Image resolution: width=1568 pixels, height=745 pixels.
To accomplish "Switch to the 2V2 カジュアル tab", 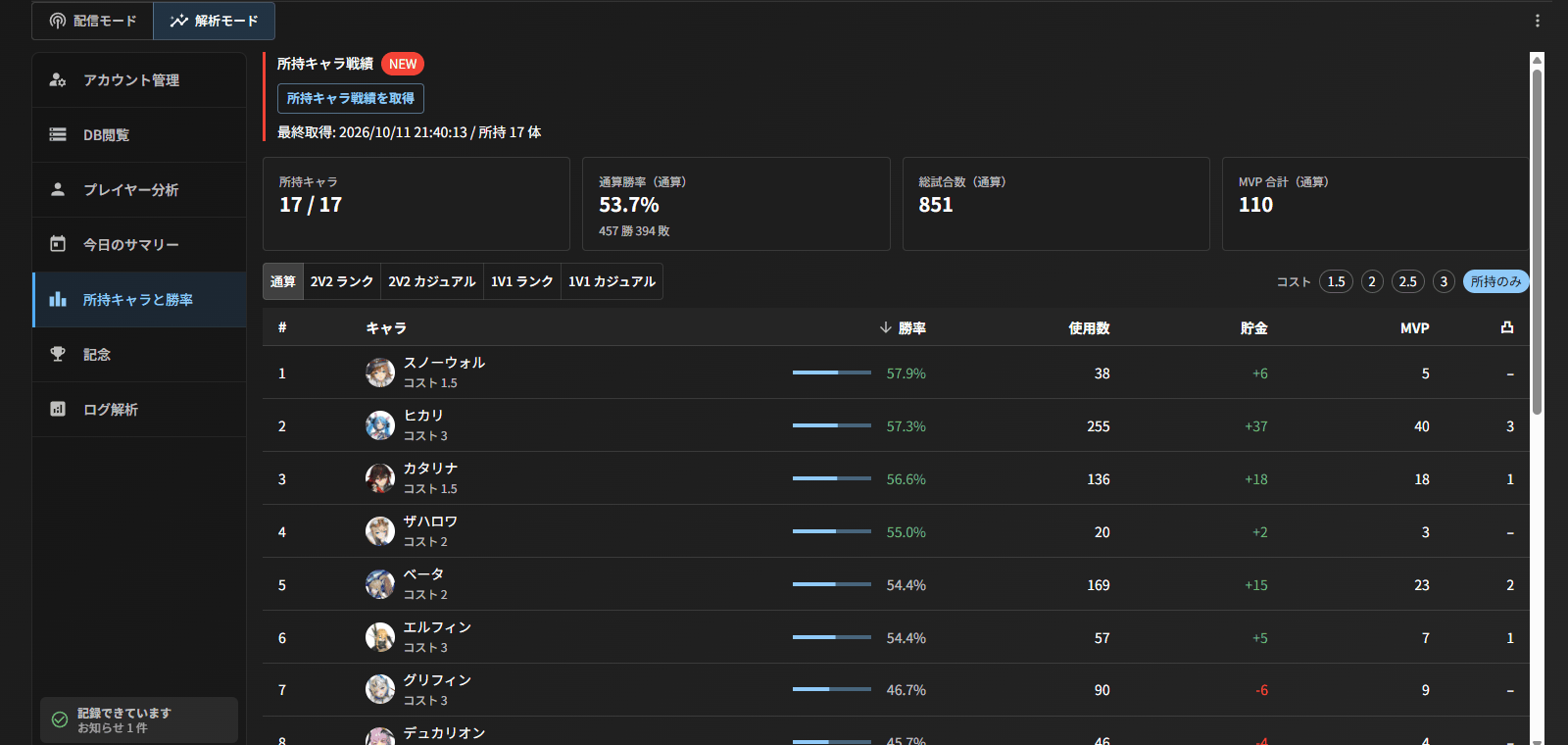I will [432, 281].
